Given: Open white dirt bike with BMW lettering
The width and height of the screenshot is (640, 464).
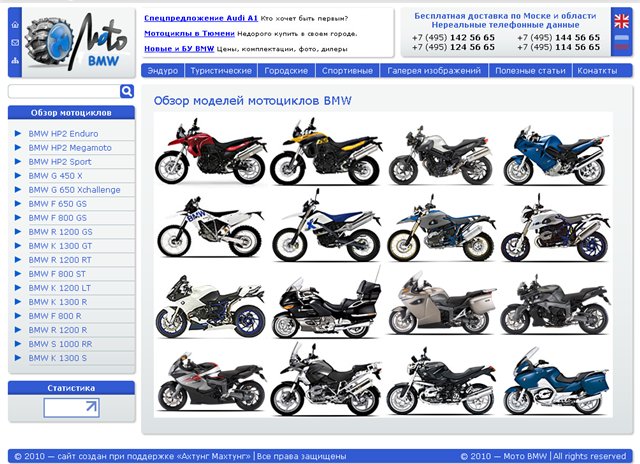Looking at the screenshot, I should [x=210, y=228].
